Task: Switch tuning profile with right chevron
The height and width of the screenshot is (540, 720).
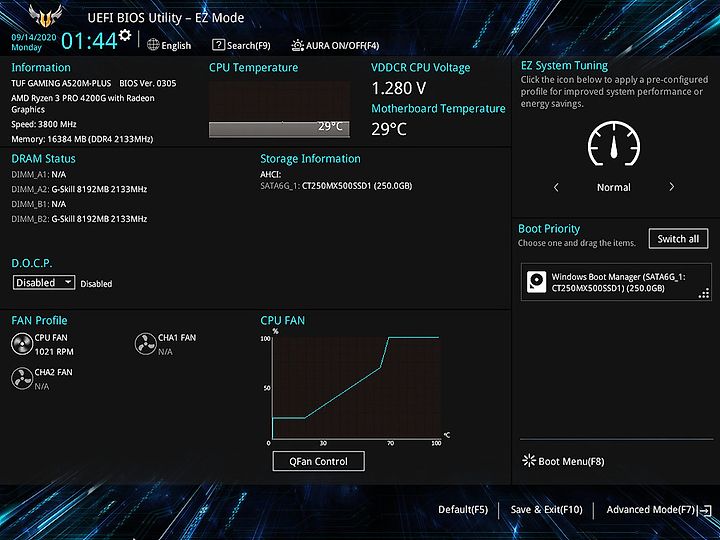Action: pyautogui.click(x=671, y=187)
